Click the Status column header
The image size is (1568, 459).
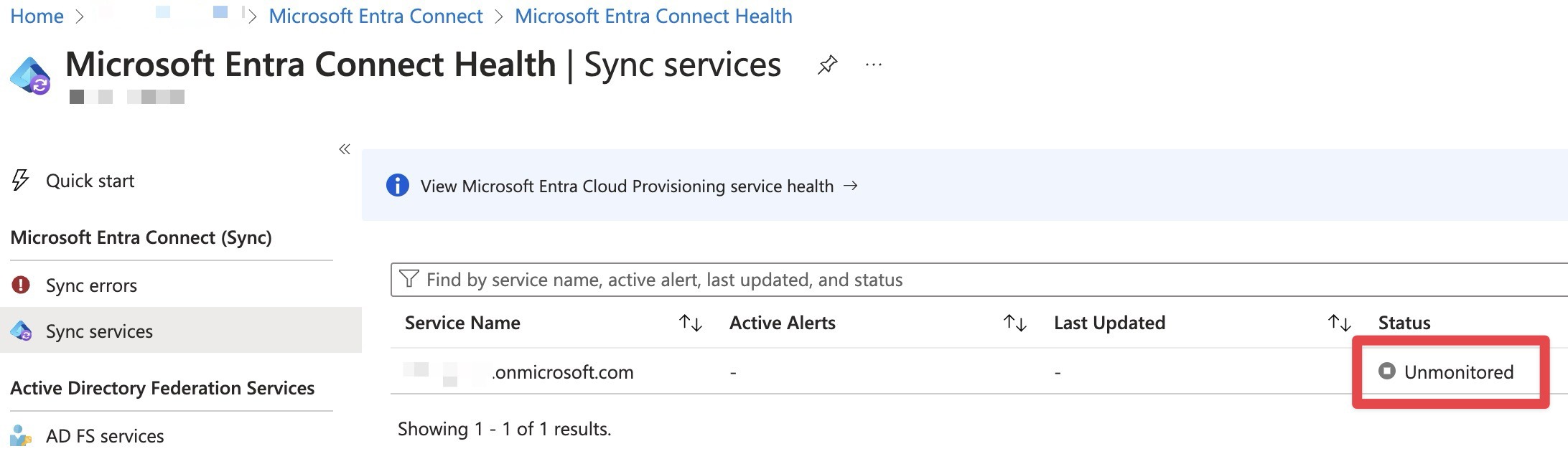click(1404, 323)
